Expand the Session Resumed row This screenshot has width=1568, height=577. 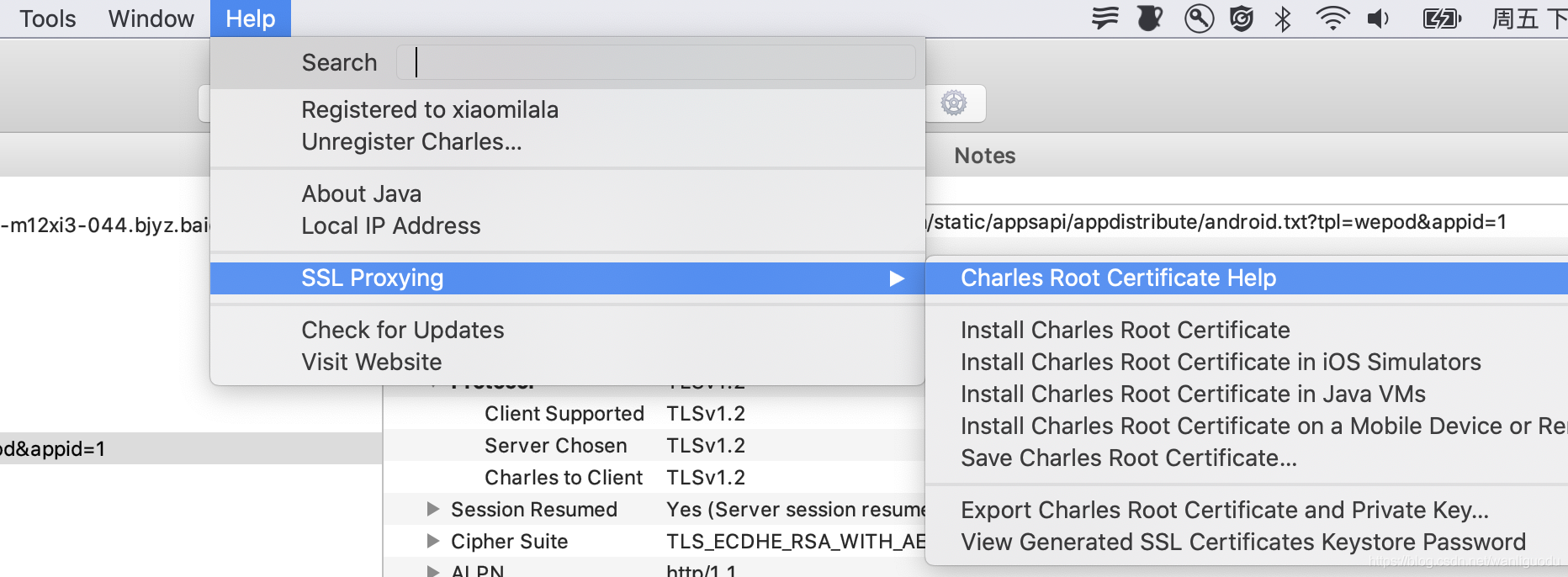tap(433, 509)
